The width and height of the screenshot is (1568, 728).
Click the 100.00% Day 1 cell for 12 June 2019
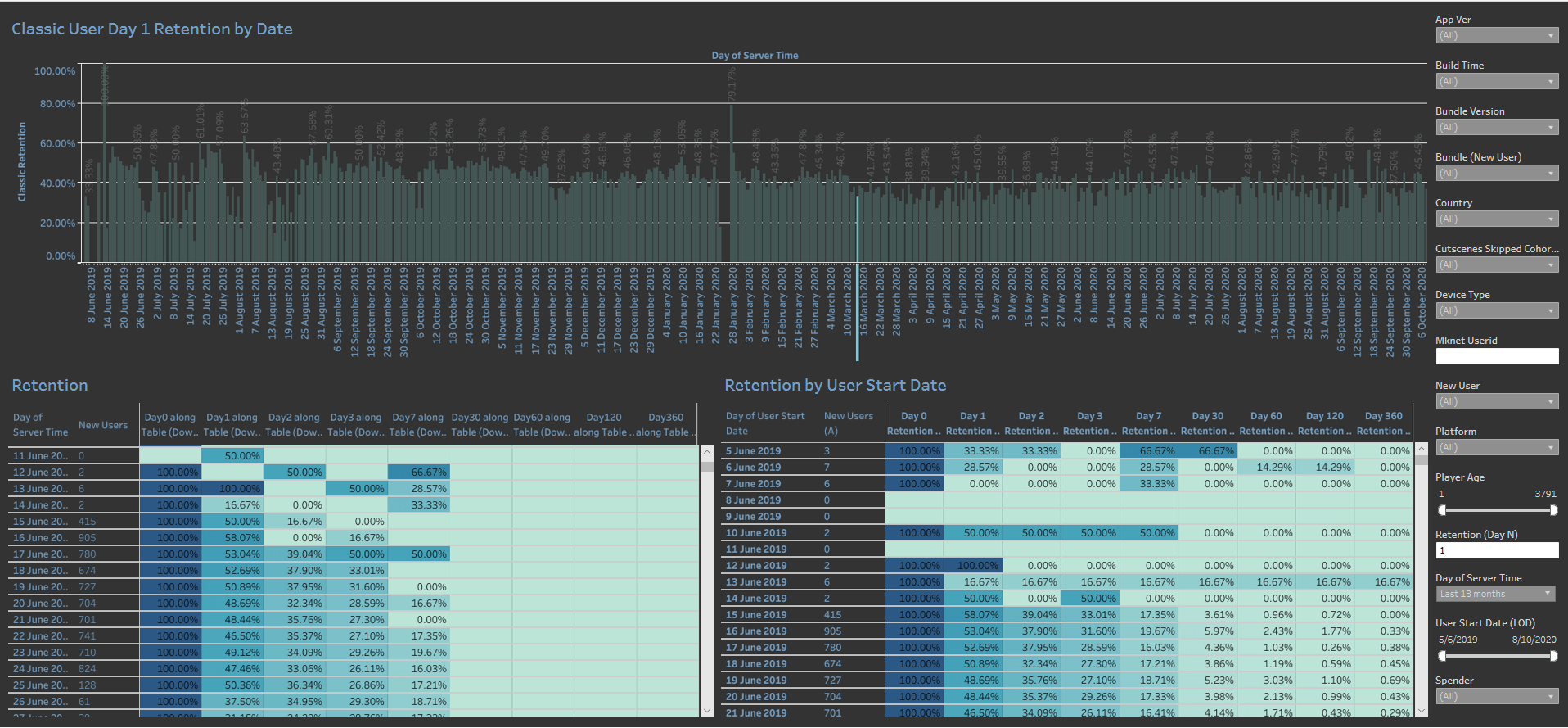click(972, 565)
